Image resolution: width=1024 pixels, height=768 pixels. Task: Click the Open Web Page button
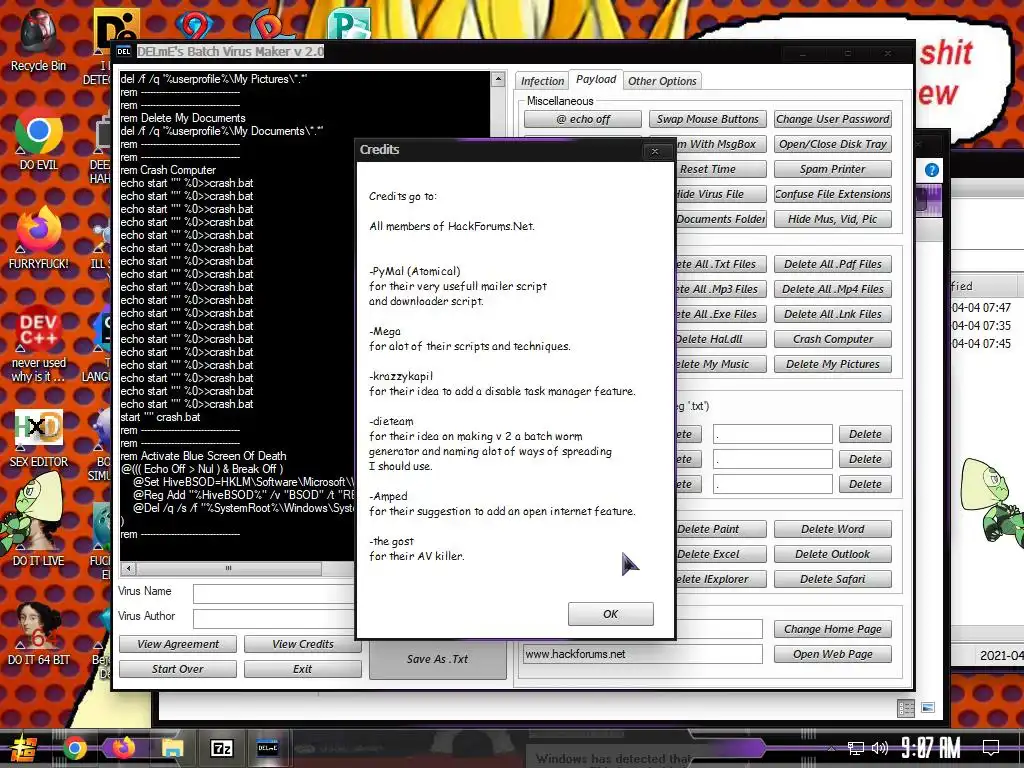pyautogui.click(x=833, y=654)
